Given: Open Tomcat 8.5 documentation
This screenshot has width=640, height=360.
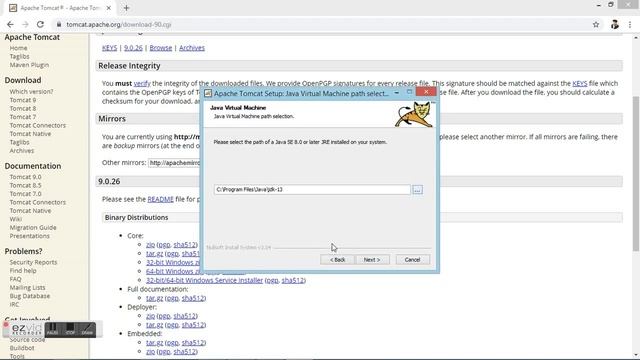Looking at the screenshot, I should pyautogui.click(x=25, y=185).
